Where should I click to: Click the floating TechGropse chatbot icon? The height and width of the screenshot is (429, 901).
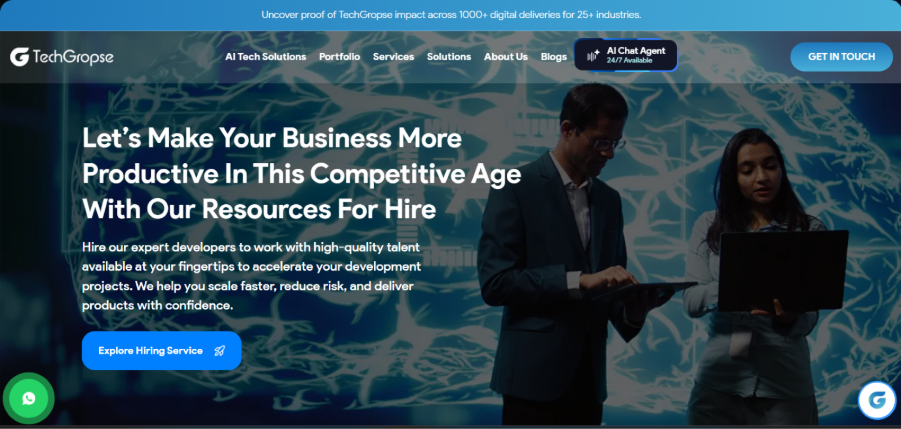[877, 400]
